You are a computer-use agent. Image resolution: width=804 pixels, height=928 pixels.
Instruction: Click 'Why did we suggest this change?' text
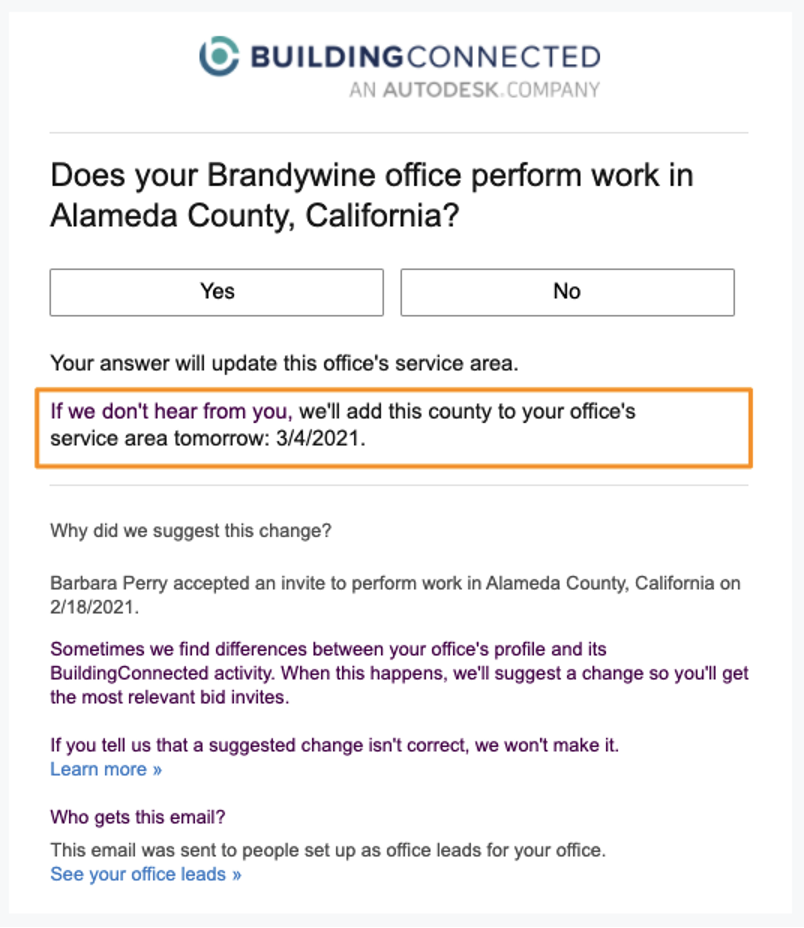(190, 531)
